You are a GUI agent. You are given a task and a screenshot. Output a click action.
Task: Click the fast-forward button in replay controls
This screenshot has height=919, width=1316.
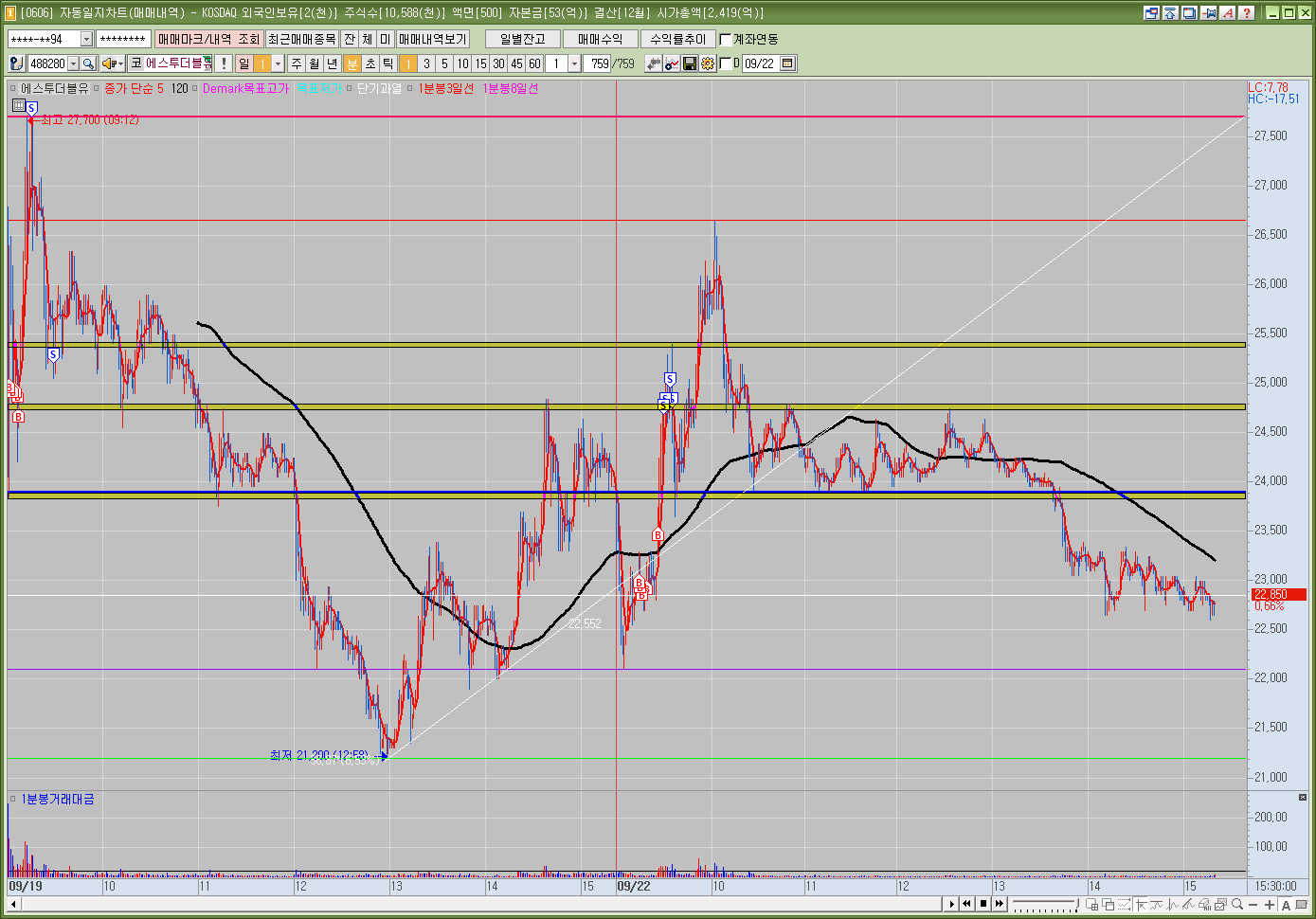coord(1000,904)
